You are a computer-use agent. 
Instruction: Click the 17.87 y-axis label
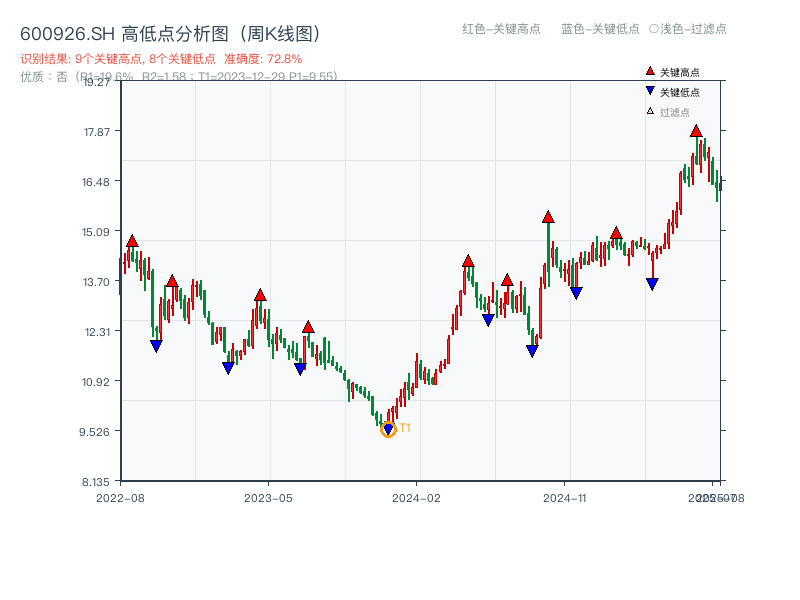pyautogui.click(x=97, y=132)
